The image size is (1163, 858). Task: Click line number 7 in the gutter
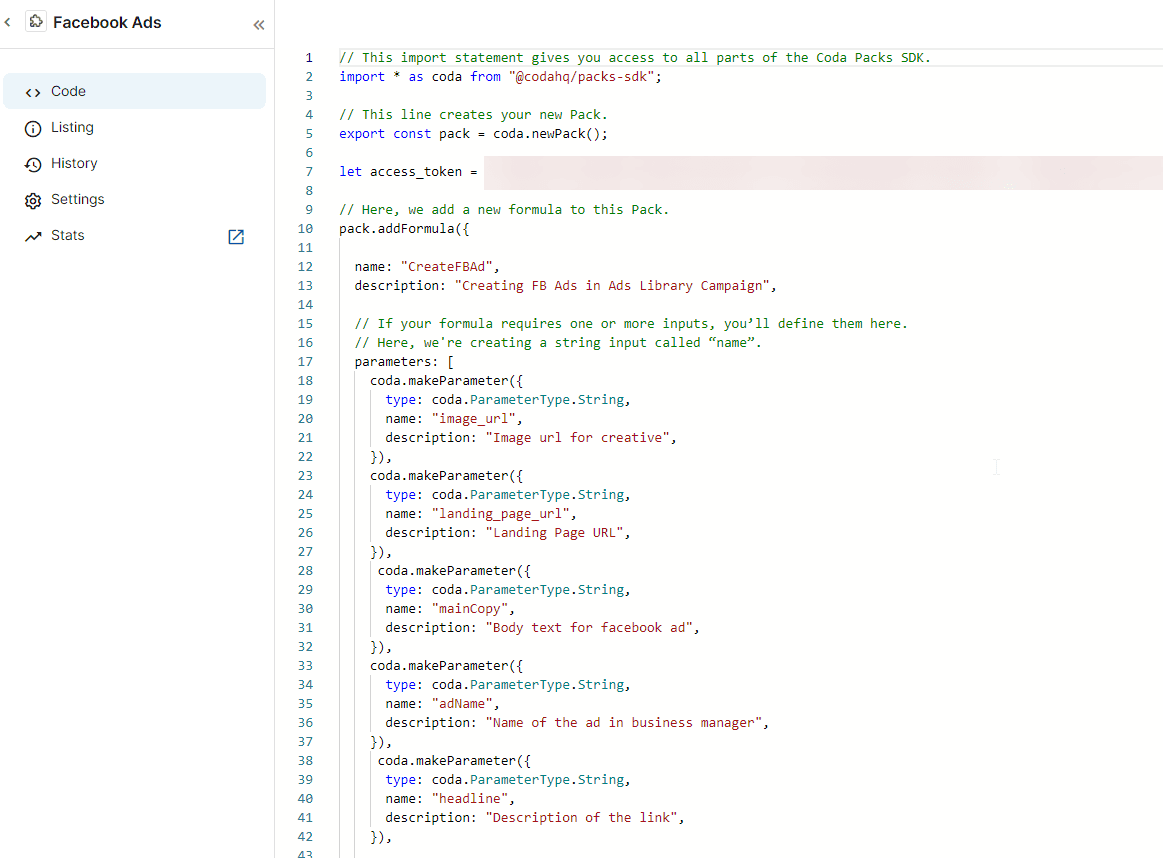(309, 172)
